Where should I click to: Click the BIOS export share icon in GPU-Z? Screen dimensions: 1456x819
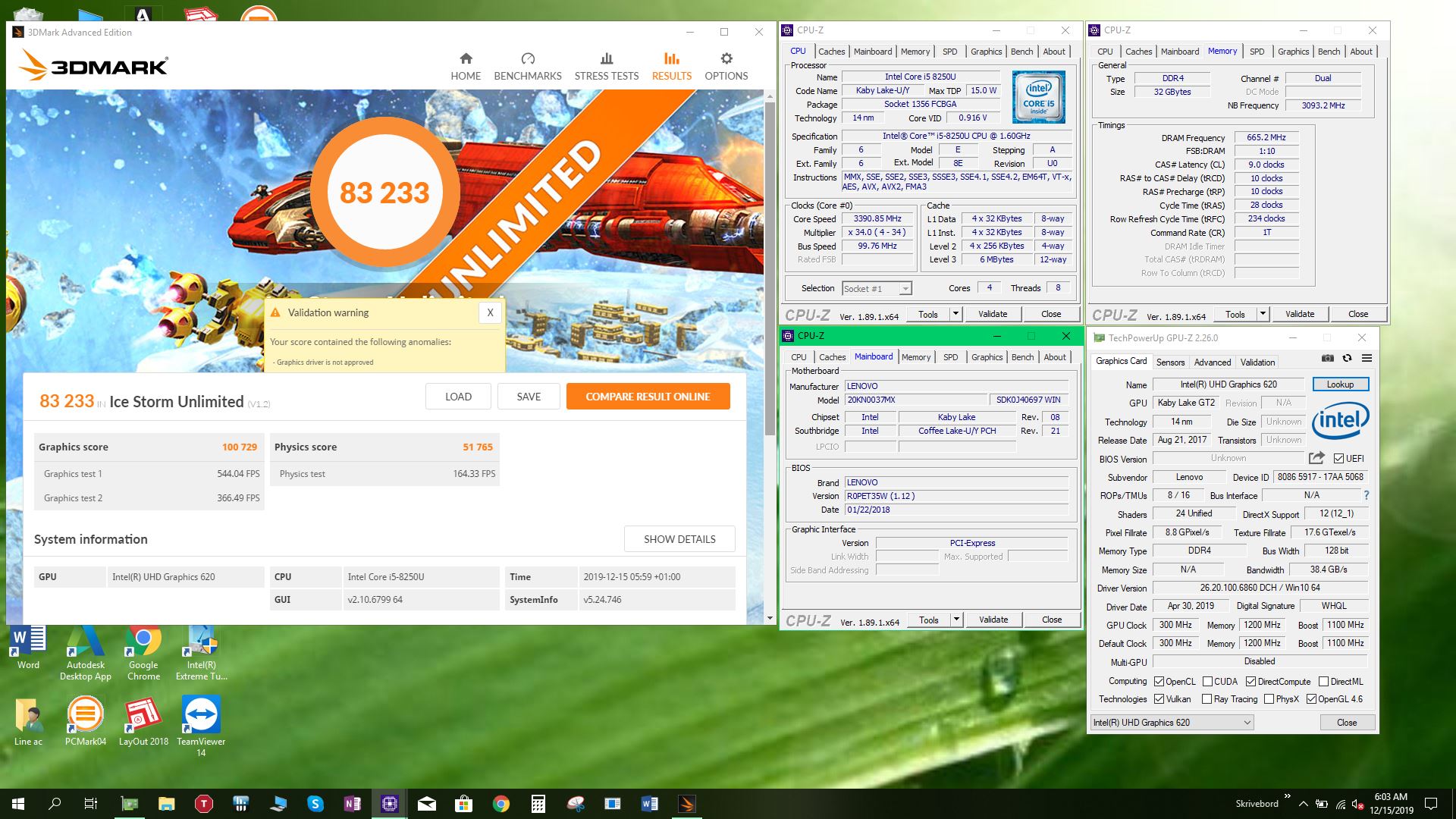[x=1316, y=458]
